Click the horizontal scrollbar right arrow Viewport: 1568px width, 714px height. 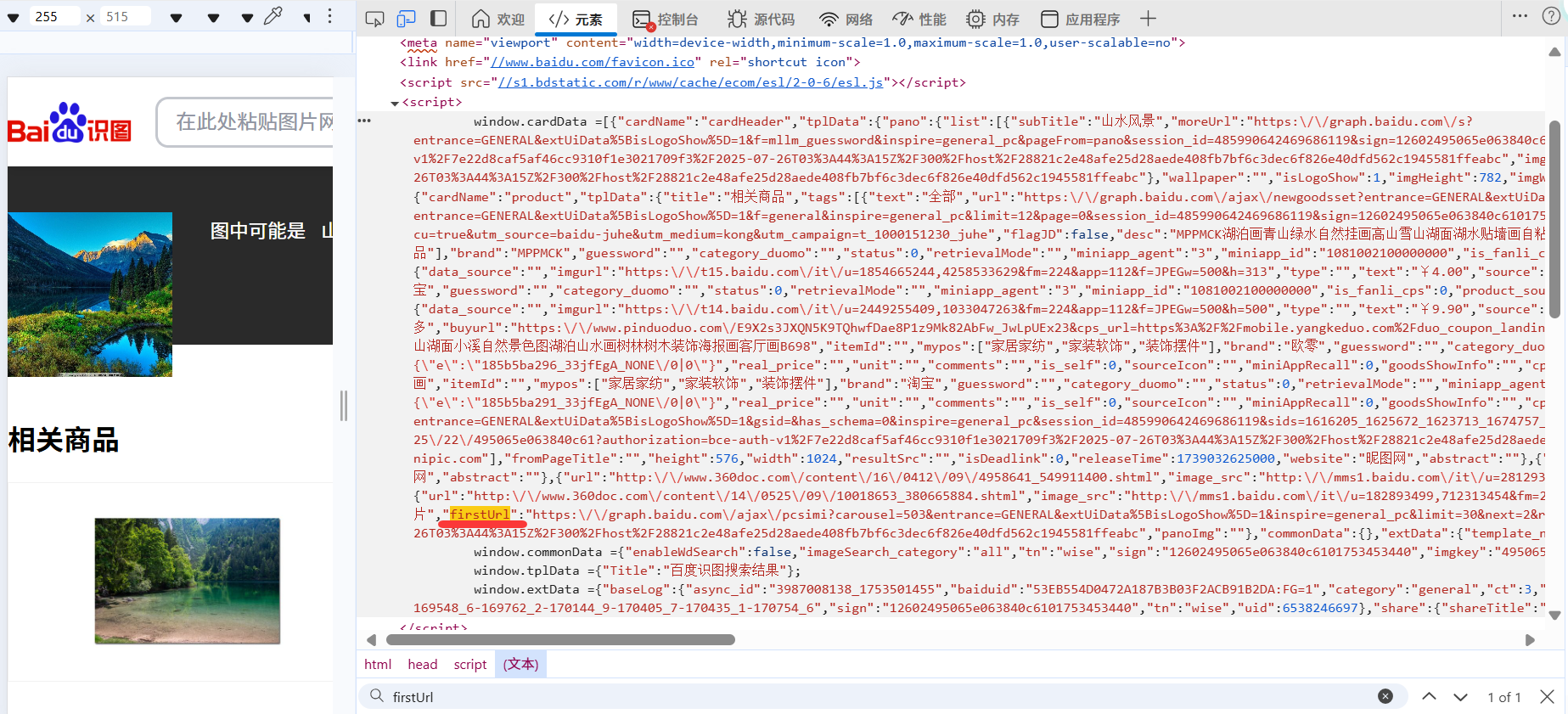point(1530,640)
